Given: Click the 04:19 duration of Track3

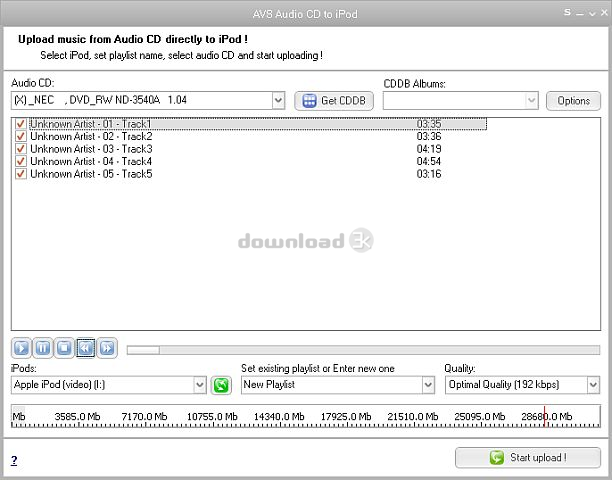Looking at the screenshot, I should [x=429, y=149].
